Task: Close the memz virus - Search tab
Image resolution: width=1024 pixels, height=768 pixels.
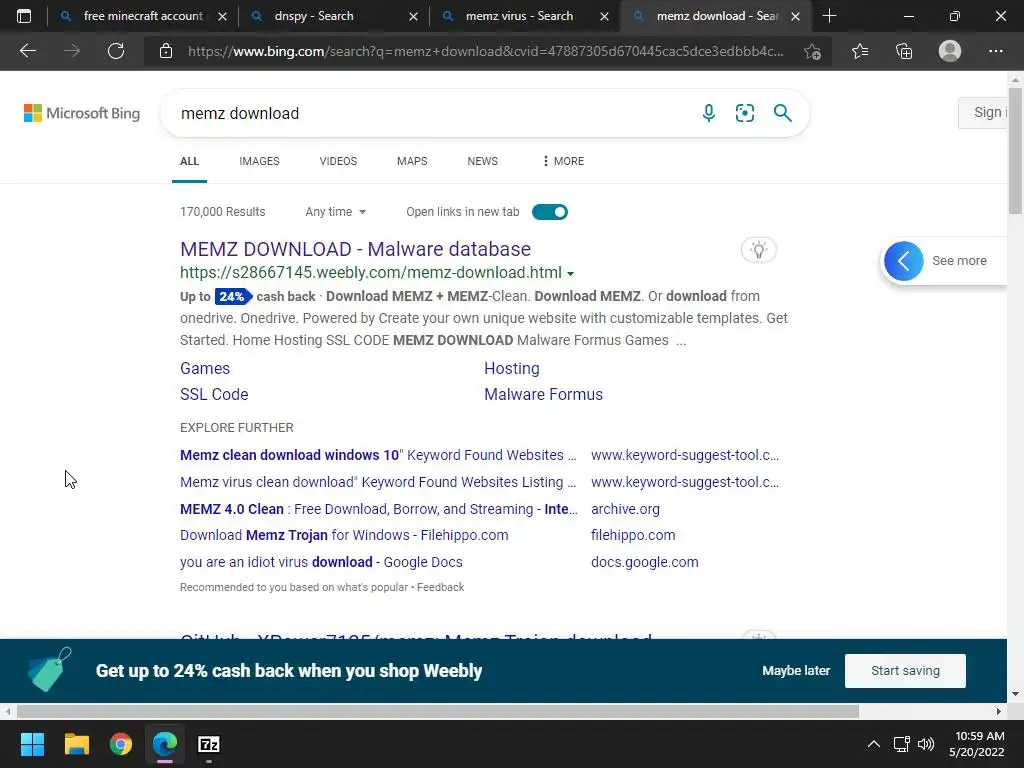Action: (x=605, y=16)
